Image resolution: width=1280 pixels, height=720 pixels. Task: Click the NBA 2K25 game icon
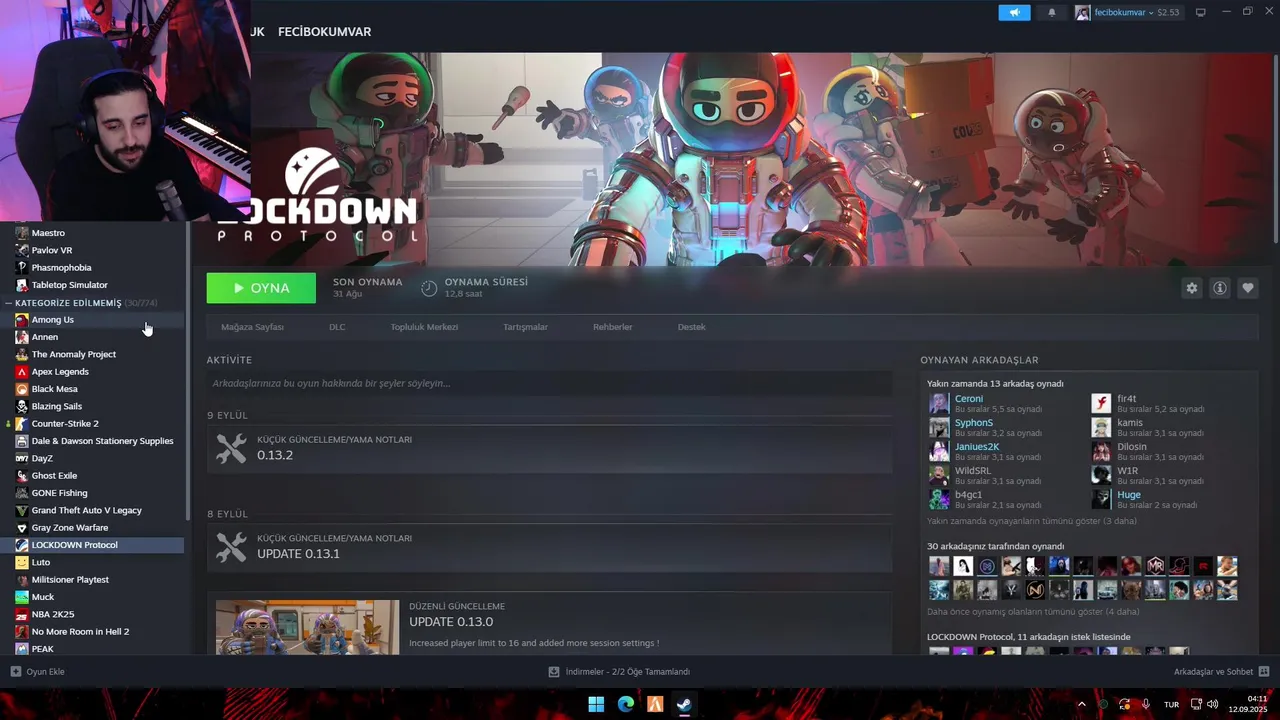(x=21, y=614)
